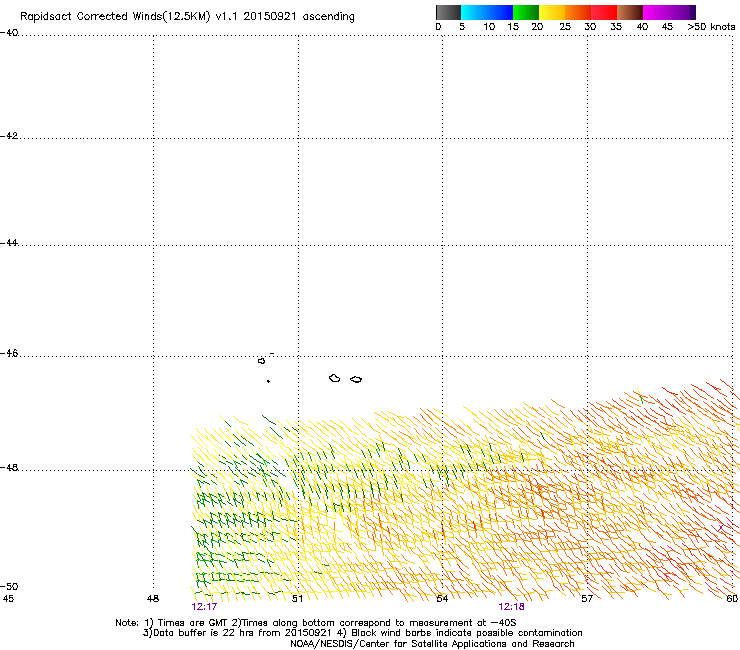740x650 pixels.
Task: Click the '>50 knots' legend label
Action: tap(711, 26)
